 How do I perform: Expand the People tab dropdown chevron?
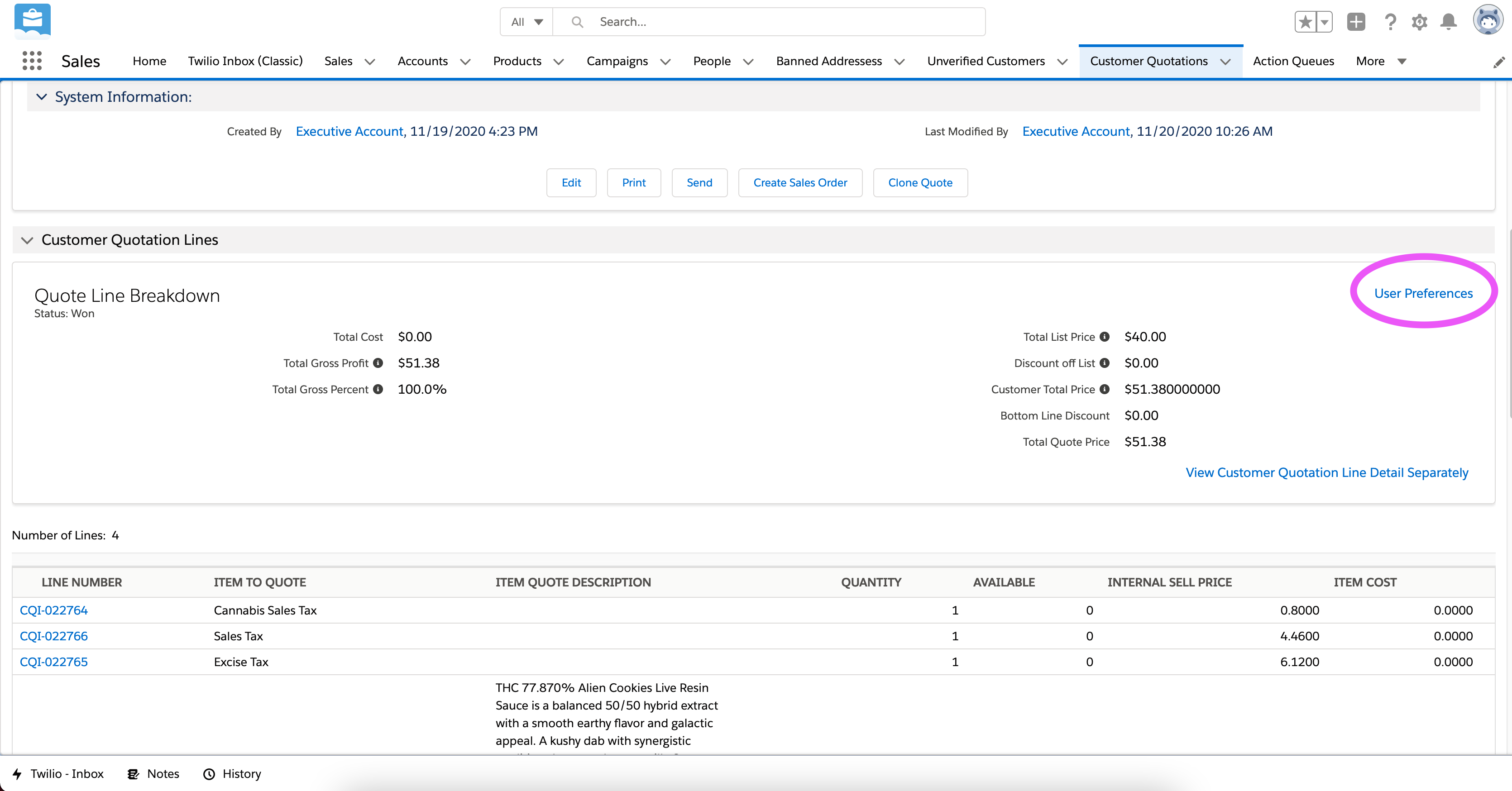(x=748, y=62)
